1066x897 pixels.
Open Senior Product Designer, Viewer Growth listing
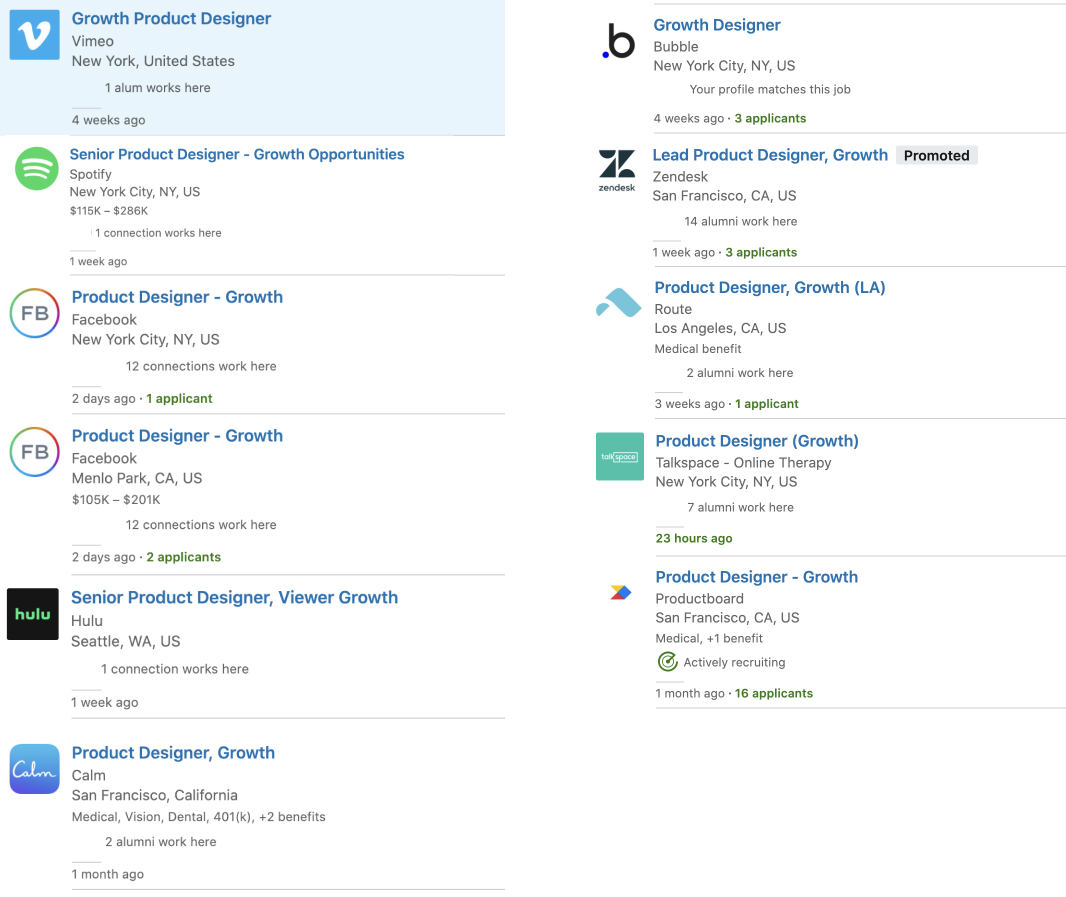pos(234,597)
